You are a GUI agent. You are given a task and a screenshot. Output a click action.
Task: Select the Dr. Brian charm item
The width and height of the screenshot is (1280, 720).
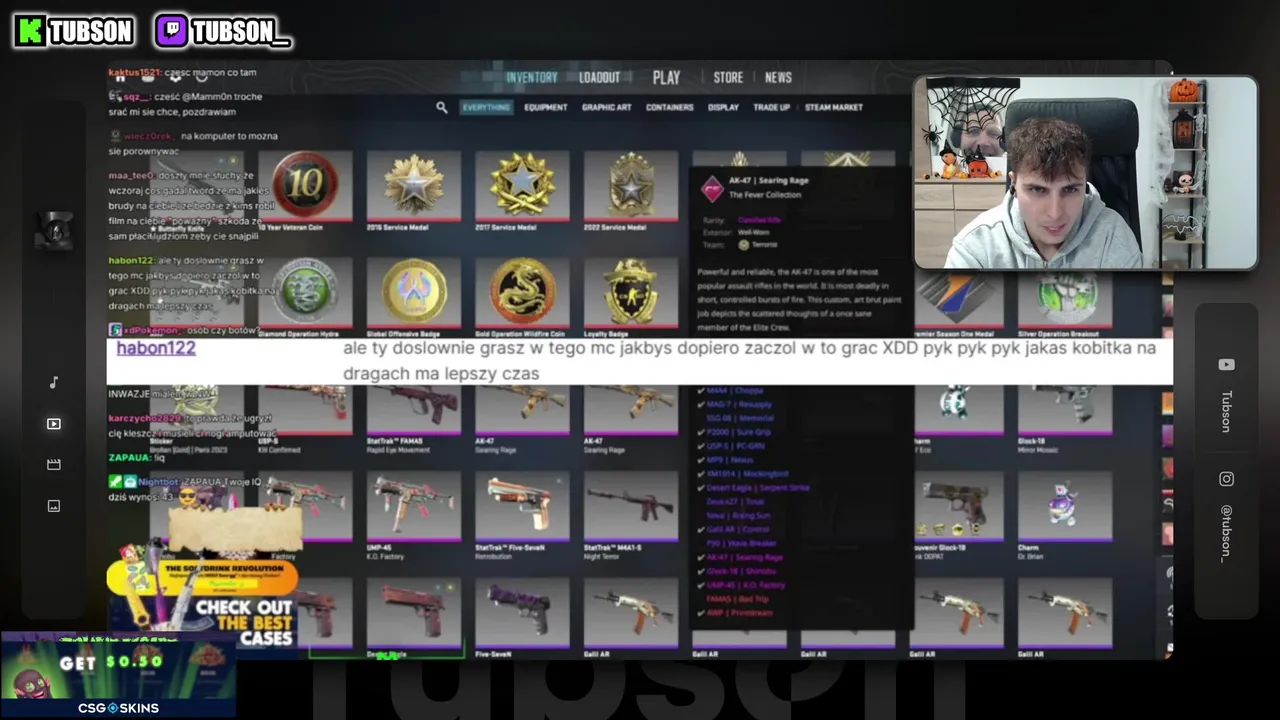[x=1065, y=514]
